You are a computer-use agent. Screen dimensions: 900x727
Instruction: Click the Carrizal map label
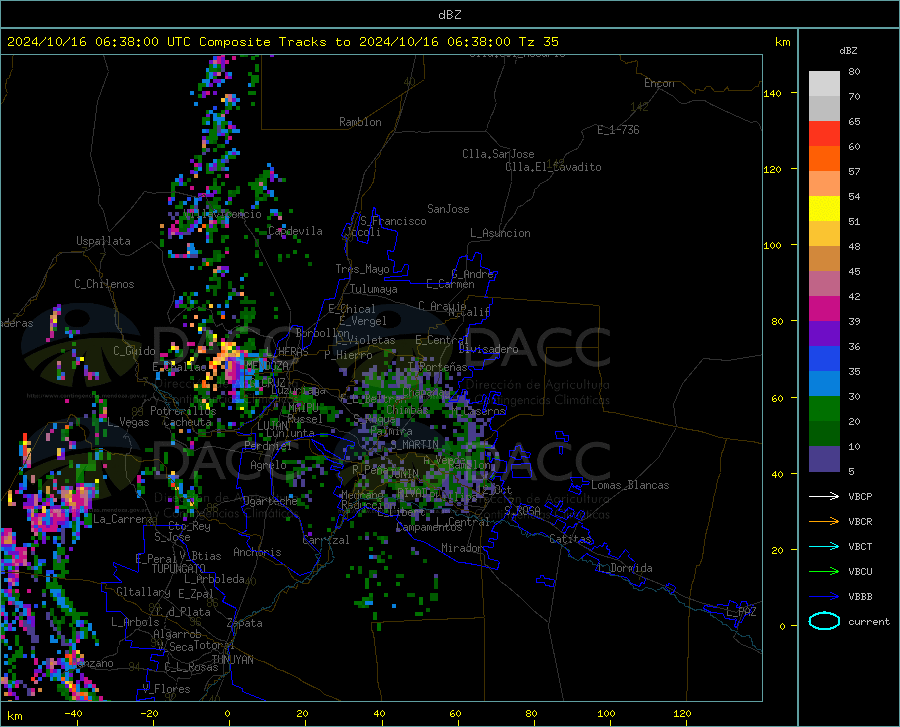tap(325, 540)
